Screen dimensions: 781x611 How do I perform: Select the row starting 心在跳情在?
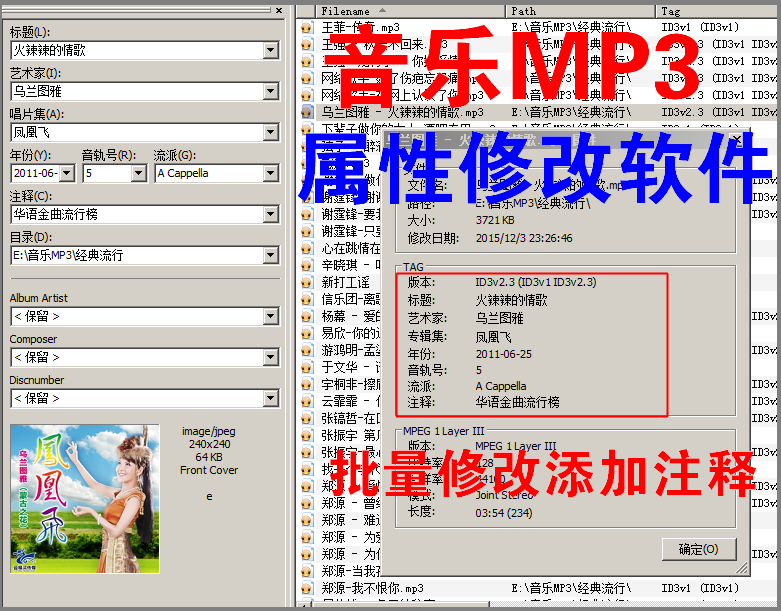351,248
